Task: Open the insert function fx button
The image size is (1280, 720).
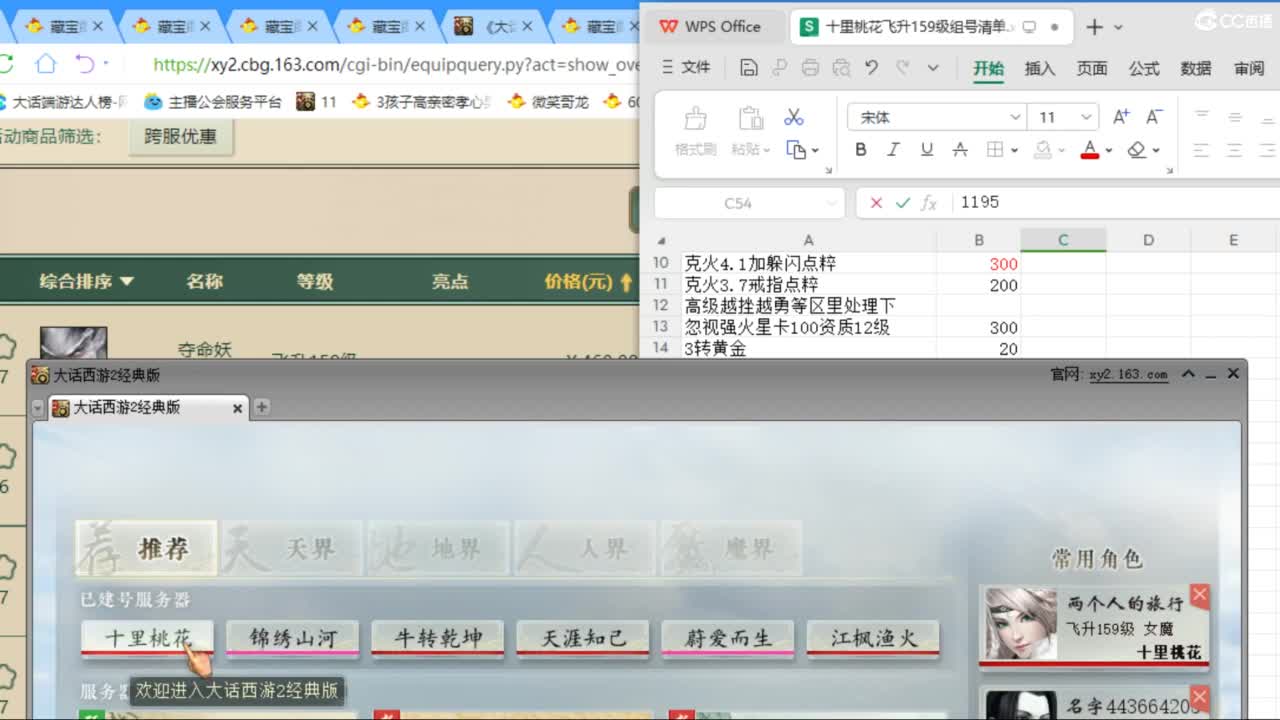Action: click(929, 203)
